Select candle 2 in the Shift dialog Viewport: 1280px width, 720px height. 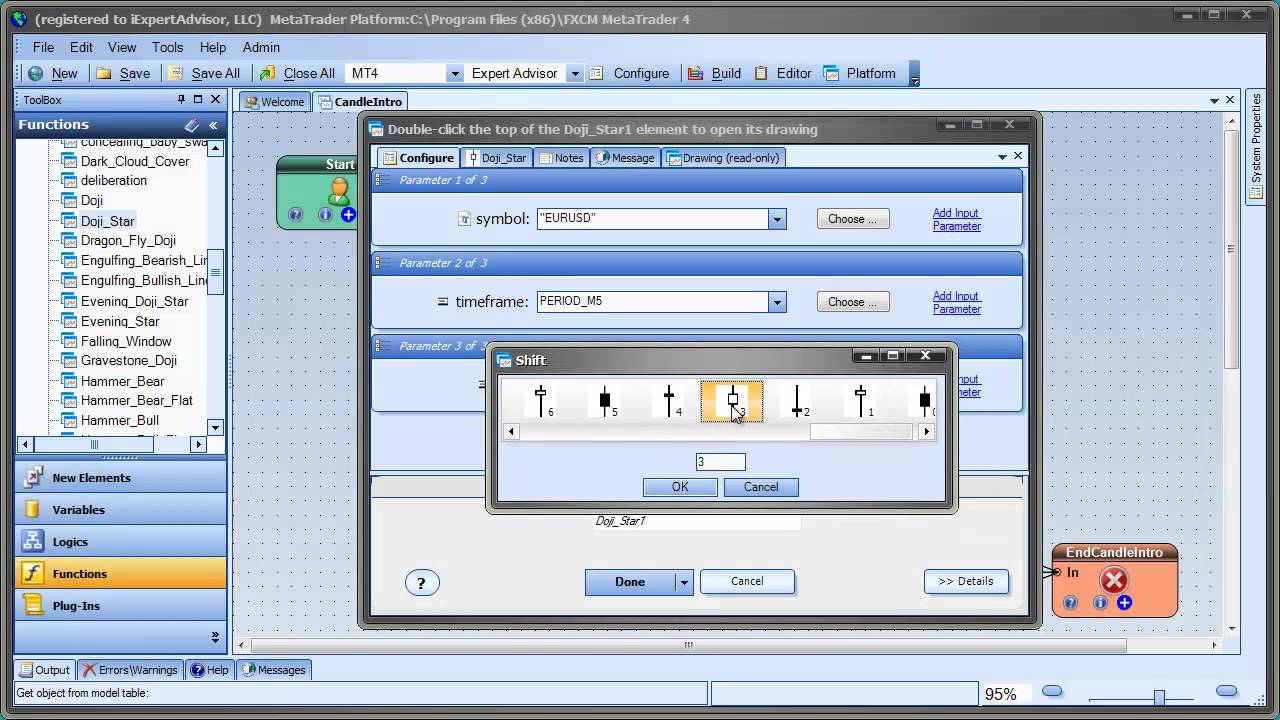point(798,401)
